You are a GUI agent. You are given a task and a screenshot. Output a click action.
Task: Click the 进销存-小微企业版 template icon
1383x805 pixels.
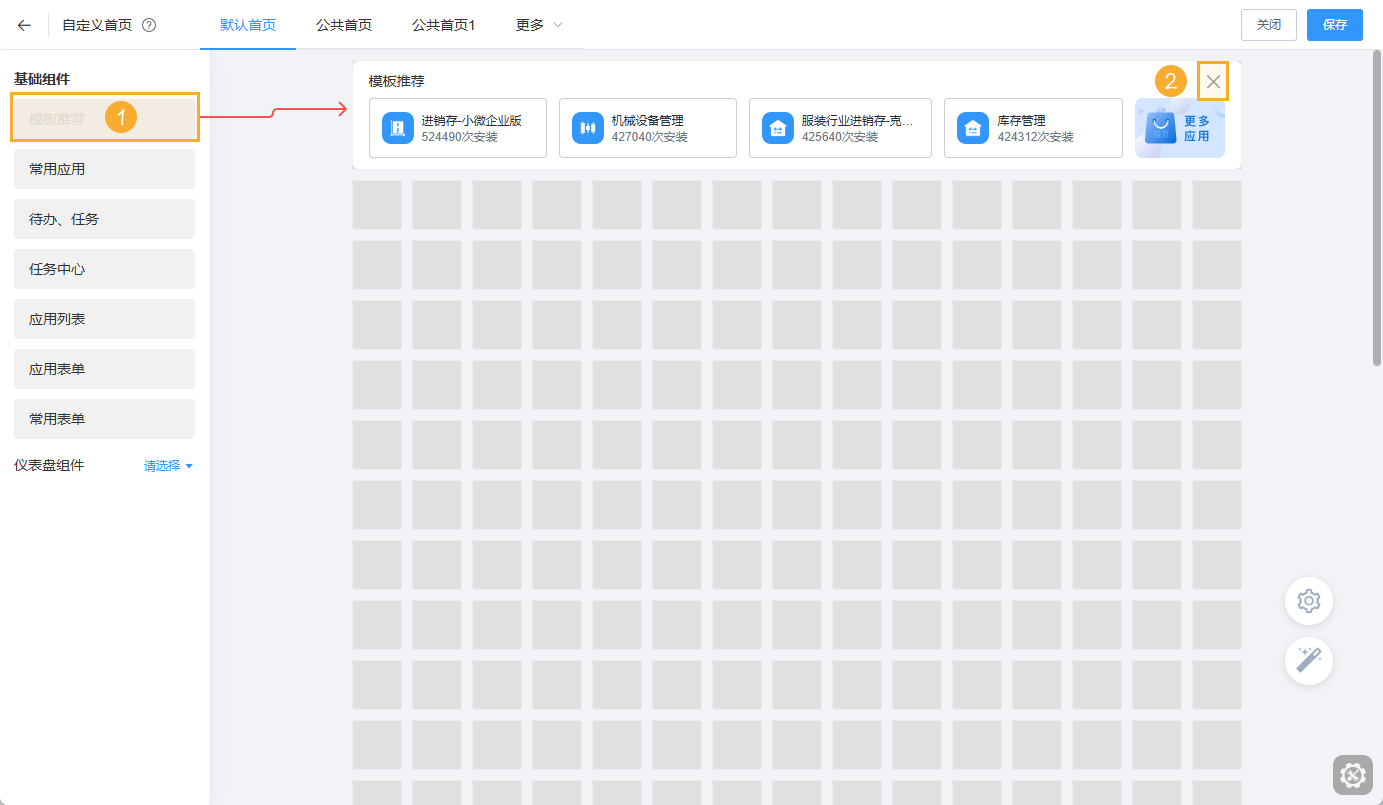(398, 128)
